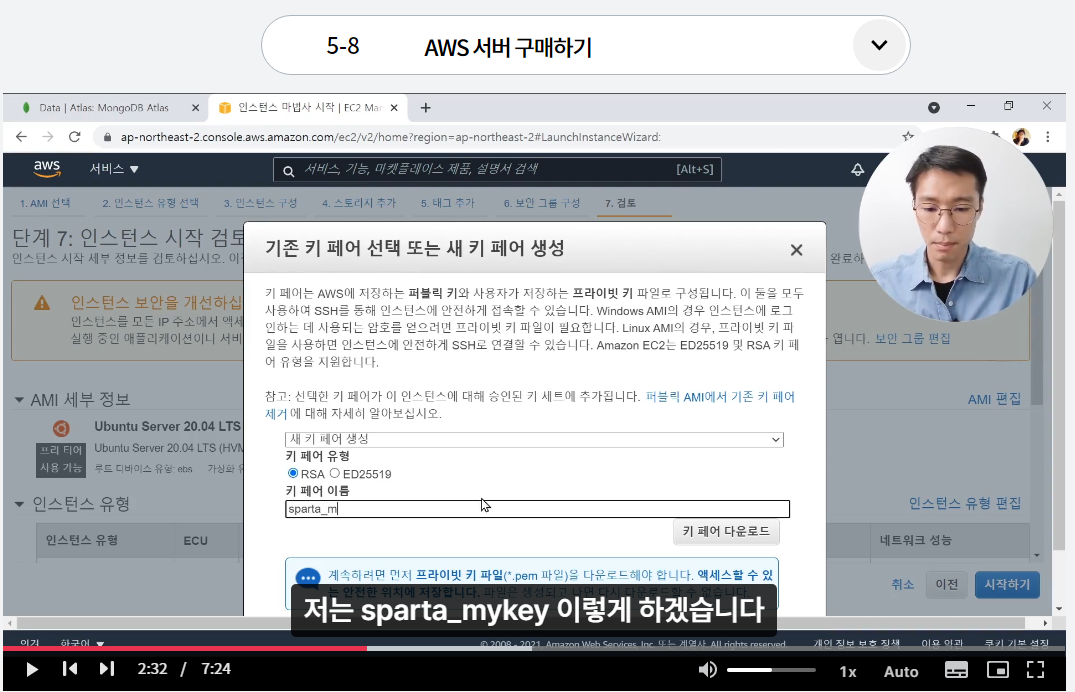Play the video
Screen dimensions: 1075x692
pyautogui.click(x=30, y=670)
